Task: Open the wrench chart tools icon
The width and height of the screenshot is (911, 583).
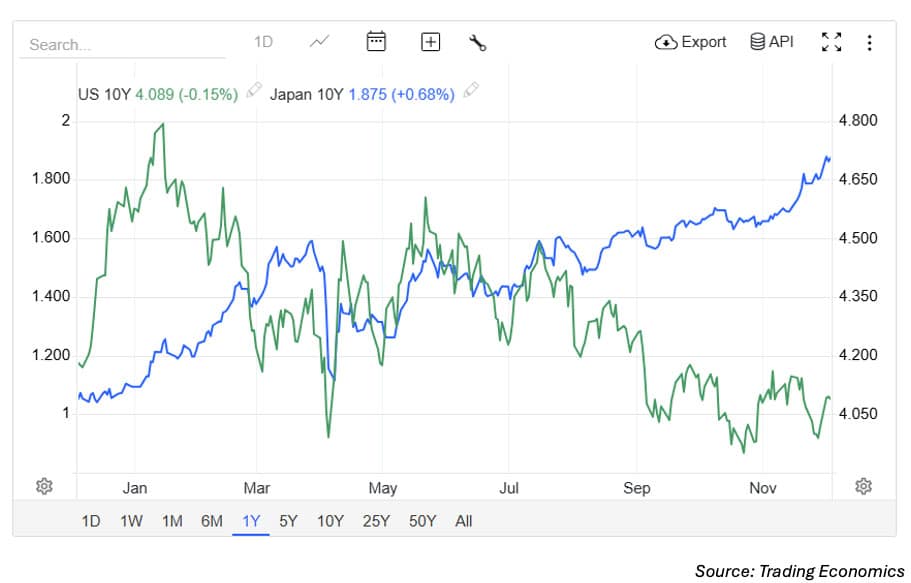Action: click(477, 42)
